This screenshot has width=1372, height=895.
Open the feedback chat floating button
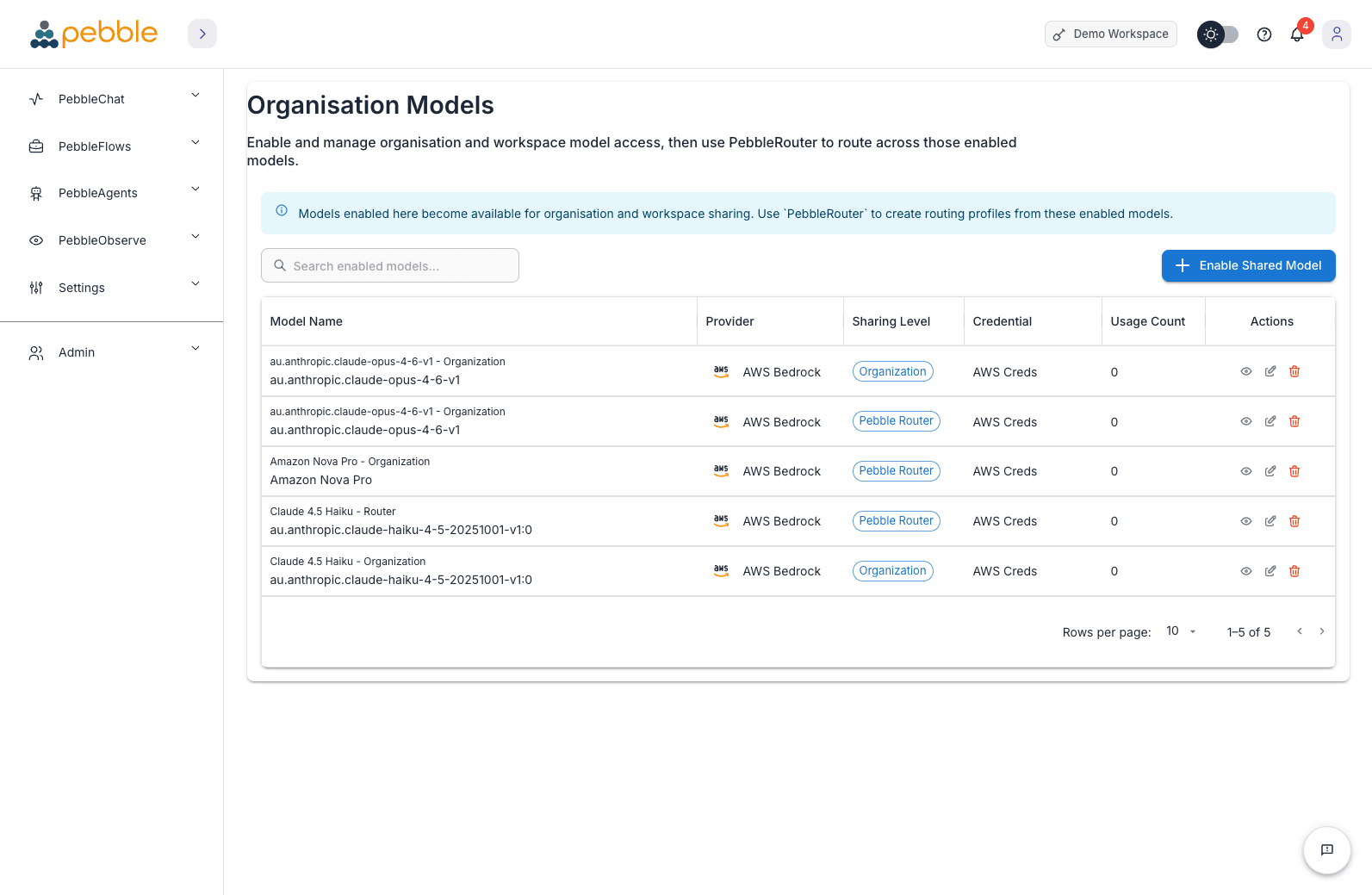point(1327,850)
